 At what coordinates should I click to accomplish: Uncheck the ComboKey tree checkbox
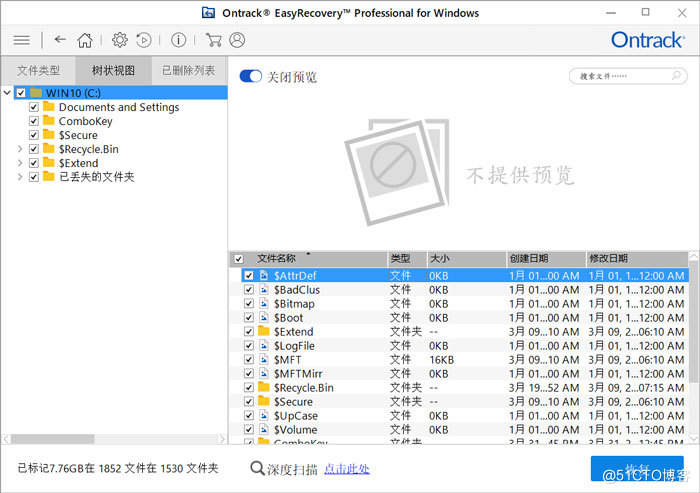pos(34,121)
